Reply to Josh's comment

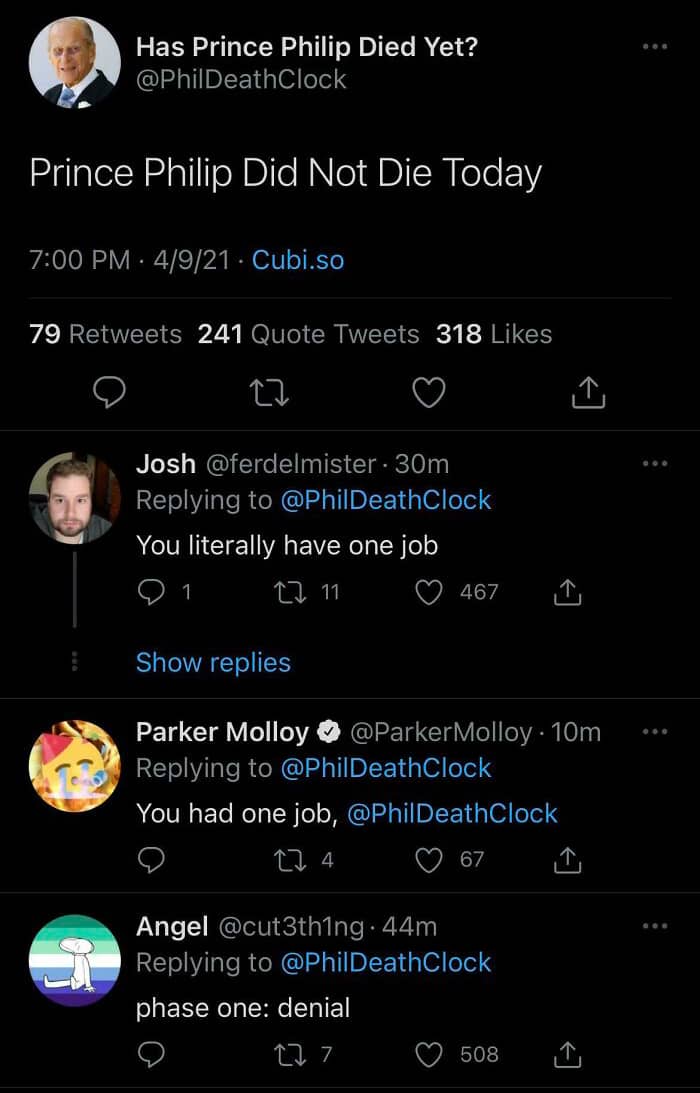click(150, 592)
